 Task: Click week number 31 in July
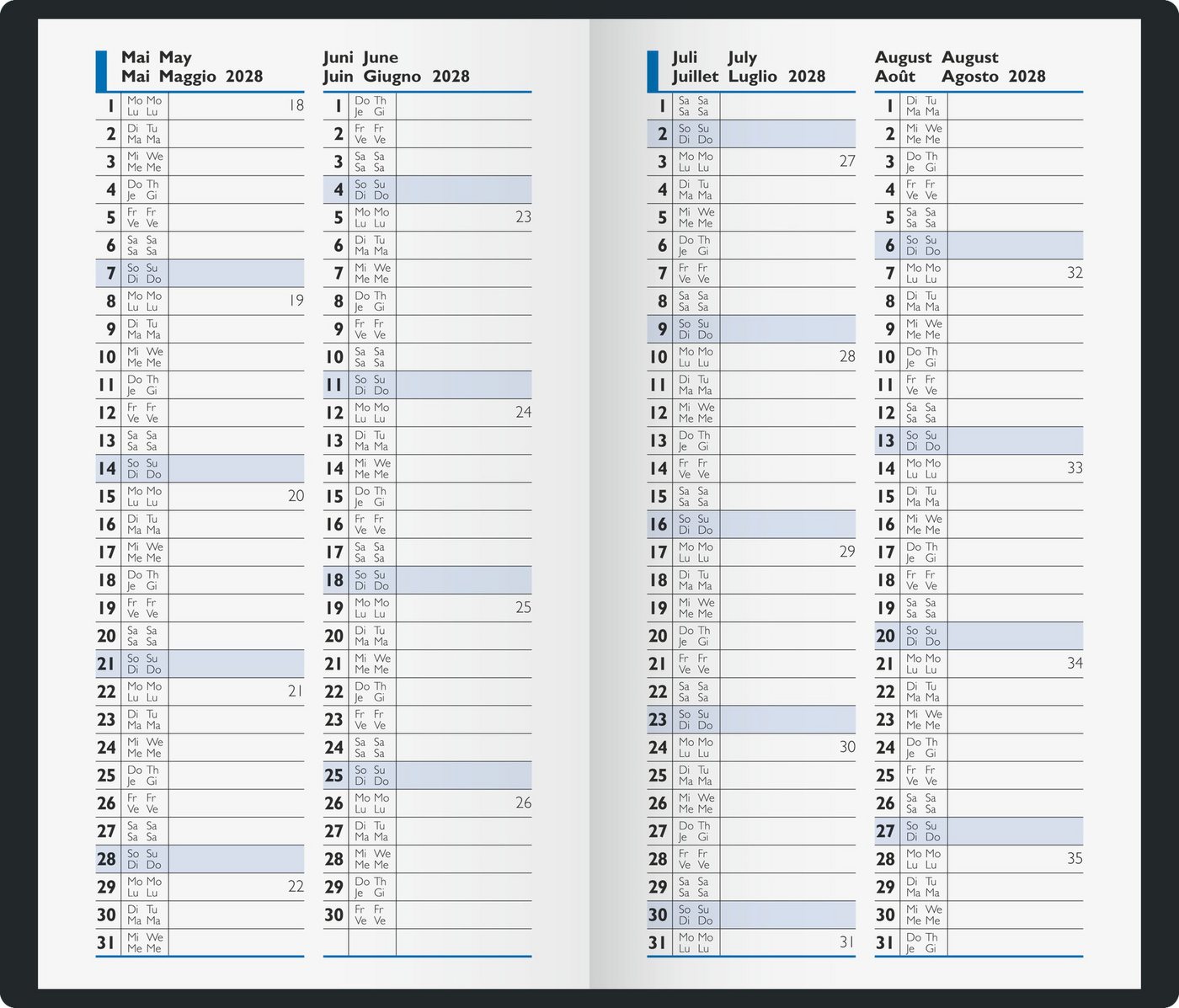pyautogui.click(x=847, y=942)
